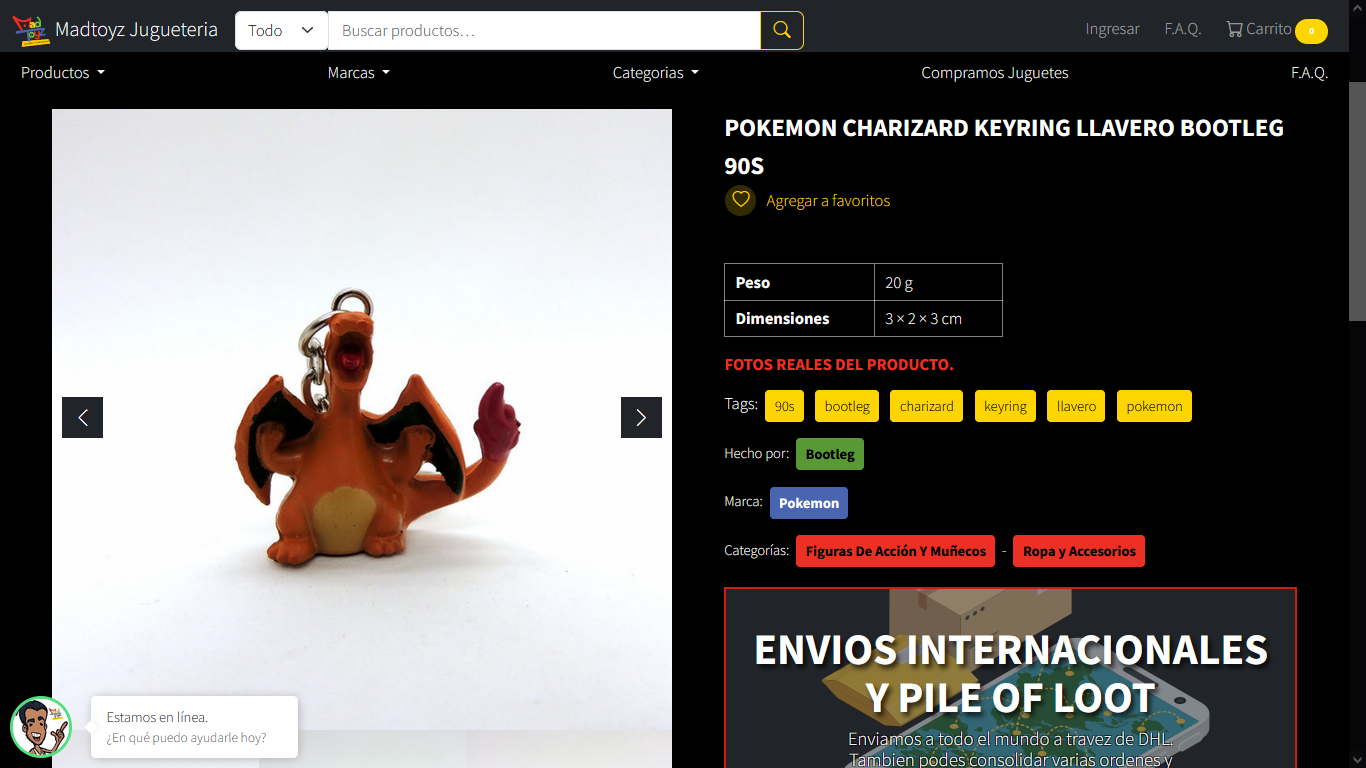Viewport: 1366px width, 768px height.
Task: Click the Peso table label
Action: 753,282
